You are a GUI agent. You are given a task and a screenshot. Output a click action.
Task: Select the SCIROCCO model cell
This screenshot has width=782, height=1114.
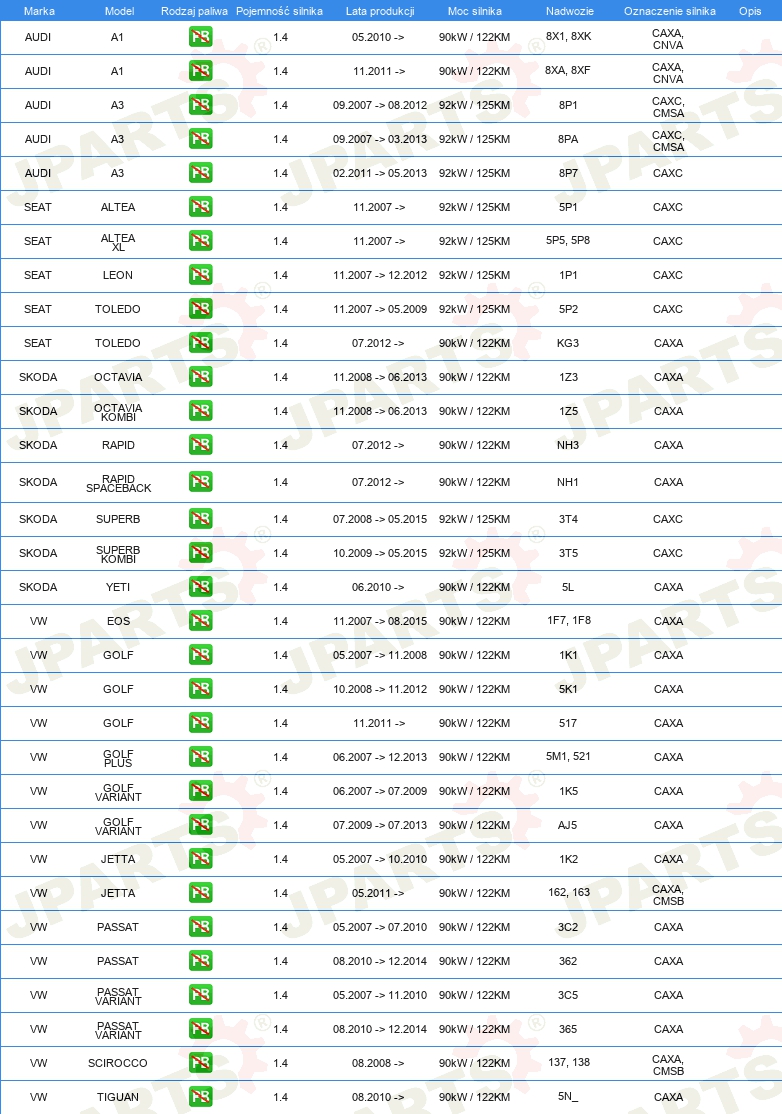pos(118,1063)
